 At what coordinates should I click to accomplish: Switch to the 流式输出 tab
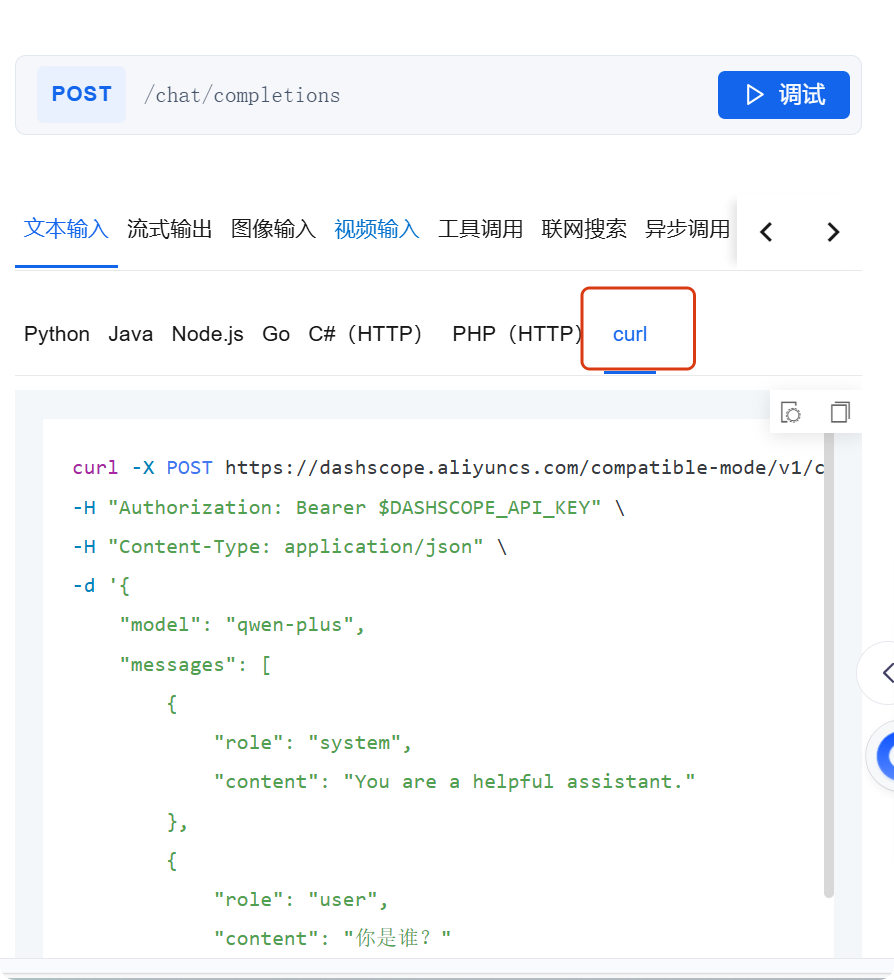click(169, 229)
